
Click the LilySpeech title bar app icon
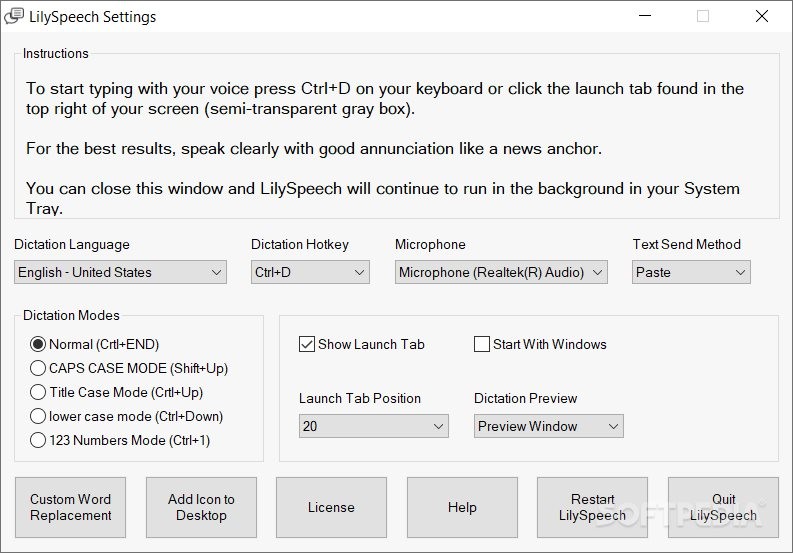(14, 16)
